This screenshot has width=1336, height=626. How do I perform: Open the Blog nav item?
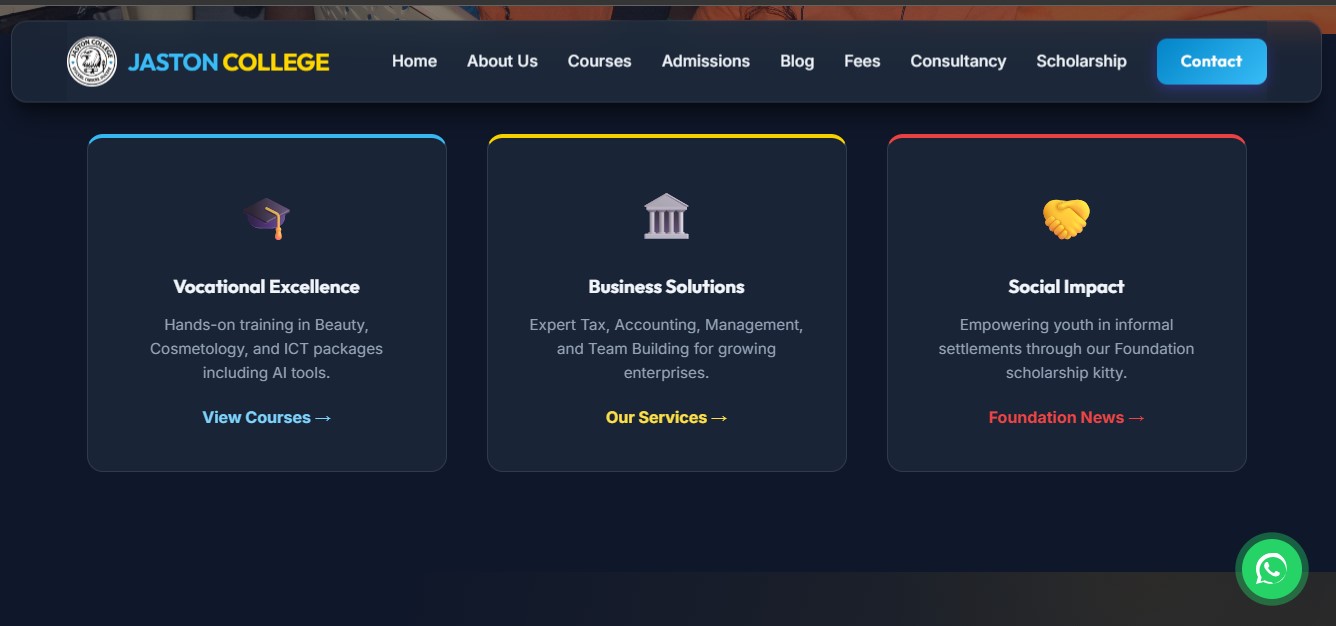point(796,61)
